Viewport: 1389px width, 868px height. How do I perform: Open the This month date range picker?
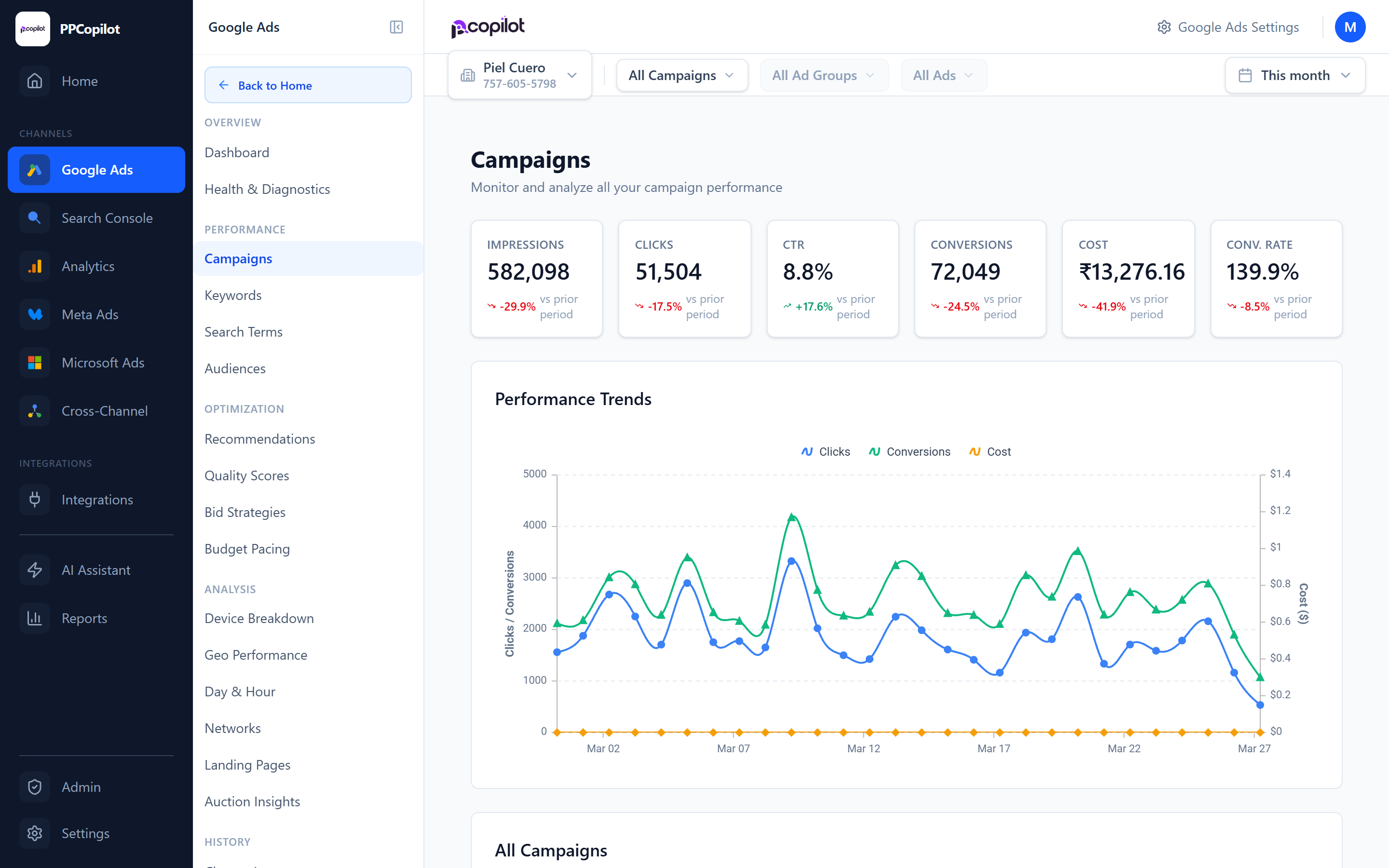[1295, 75]
